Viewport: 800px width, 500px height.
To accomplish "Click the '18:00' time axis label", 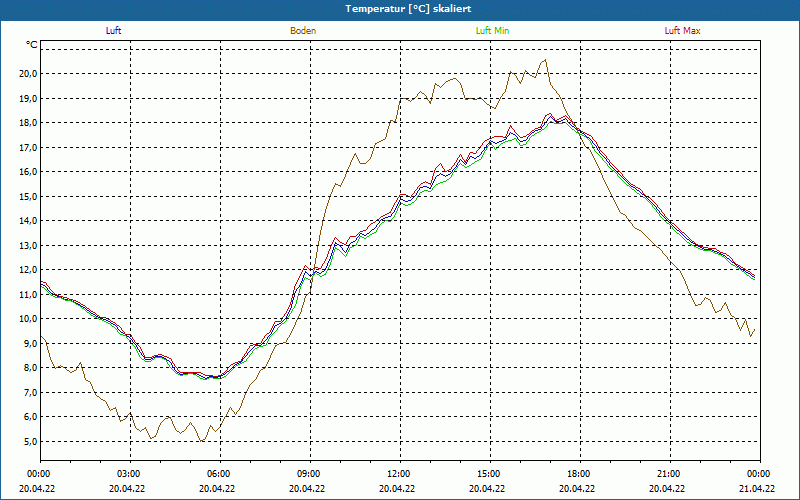I will click(x=577, y=474).
